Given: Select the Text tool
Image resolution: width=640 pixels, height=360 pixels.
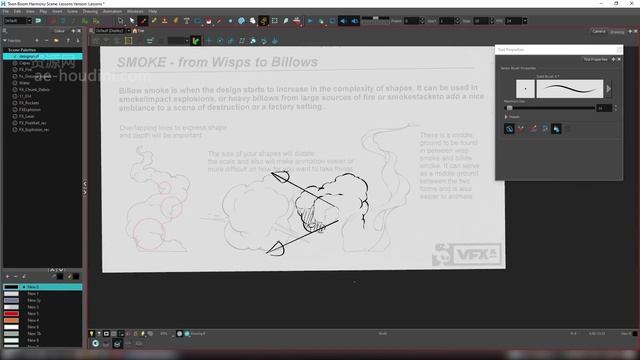Looking at the screenshot, I should point(187,20).
